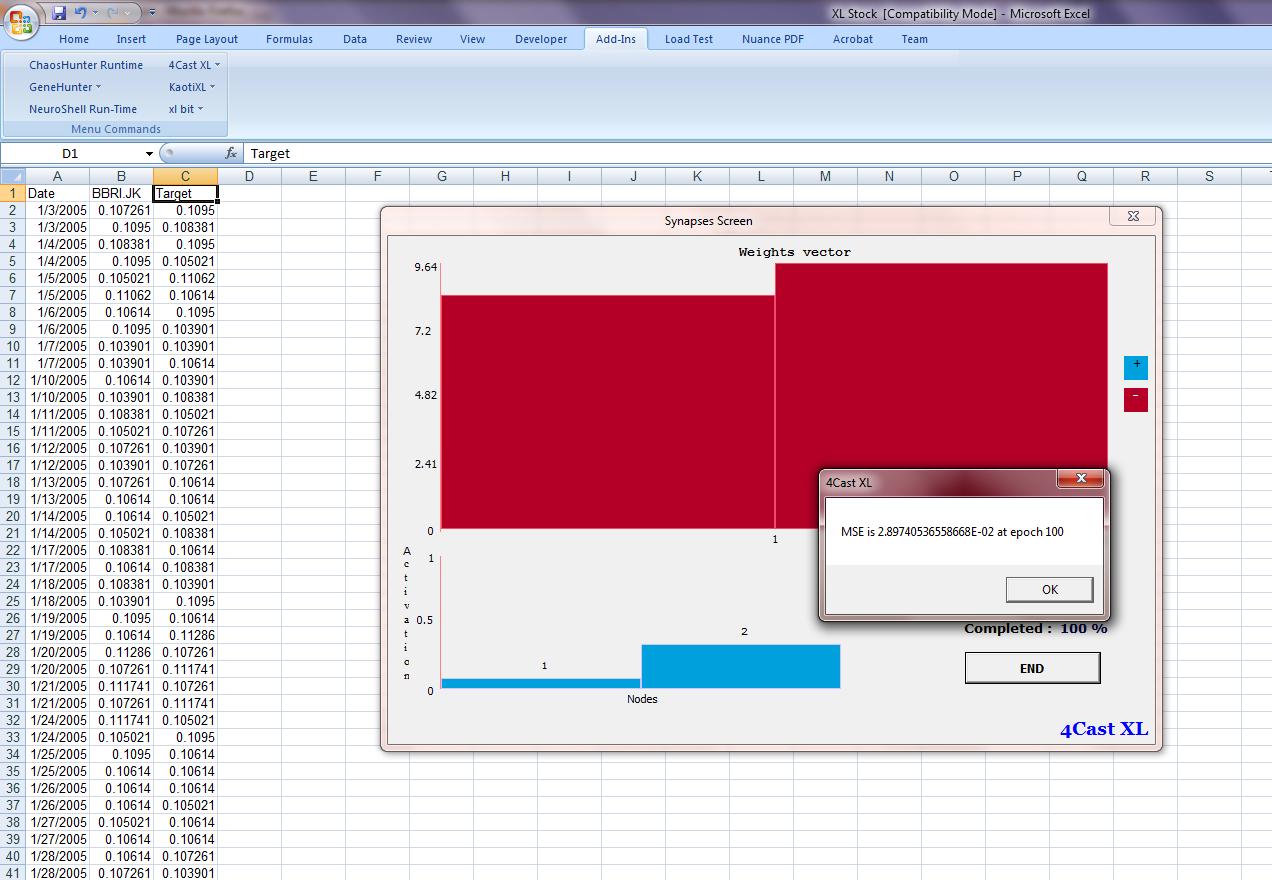Viewport: 1272px width, 880px height.
Task: Expand the 4Cast XL menu
Action: coord(195,65)
